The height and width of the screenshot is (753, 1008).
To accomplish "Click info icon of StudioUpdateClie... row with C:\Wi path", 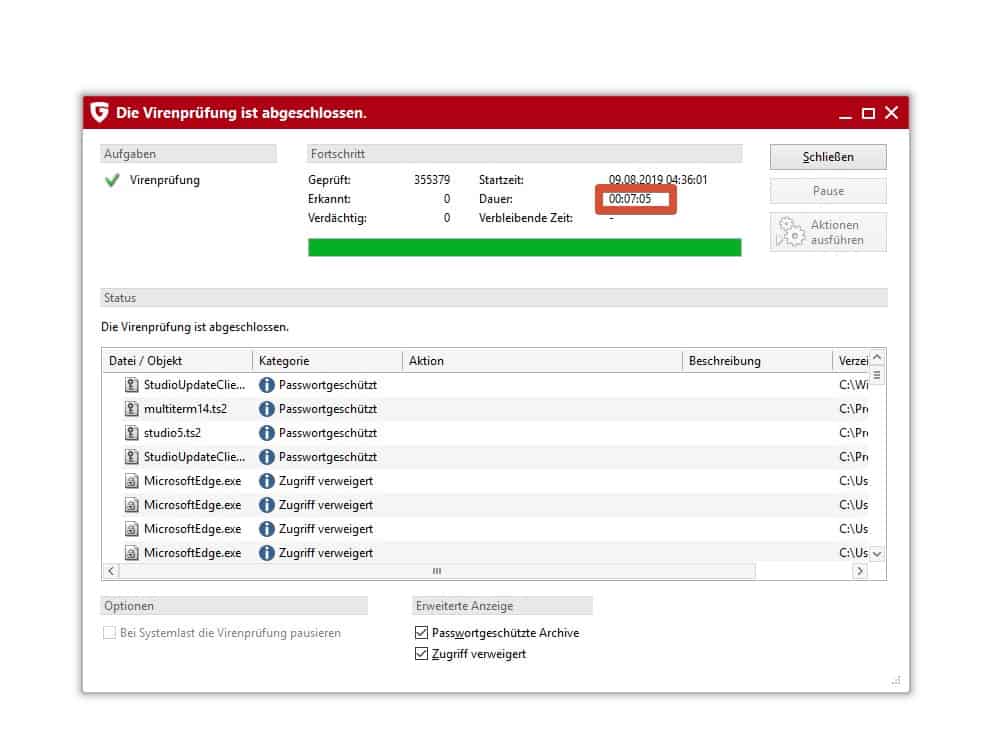I will [267, 385].
